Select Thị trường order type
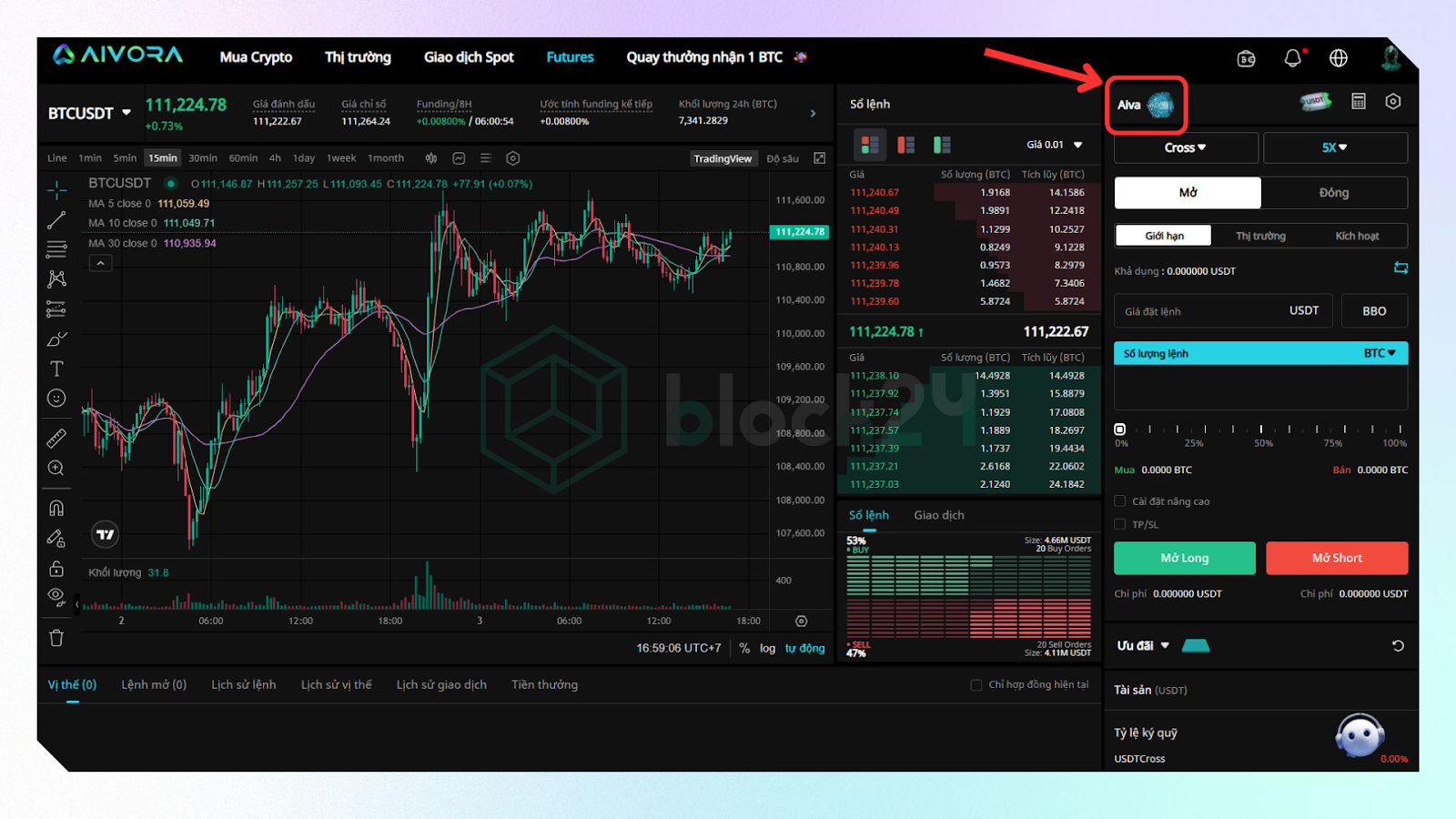Screen dimensions: 1456x819 point(1260,236)
